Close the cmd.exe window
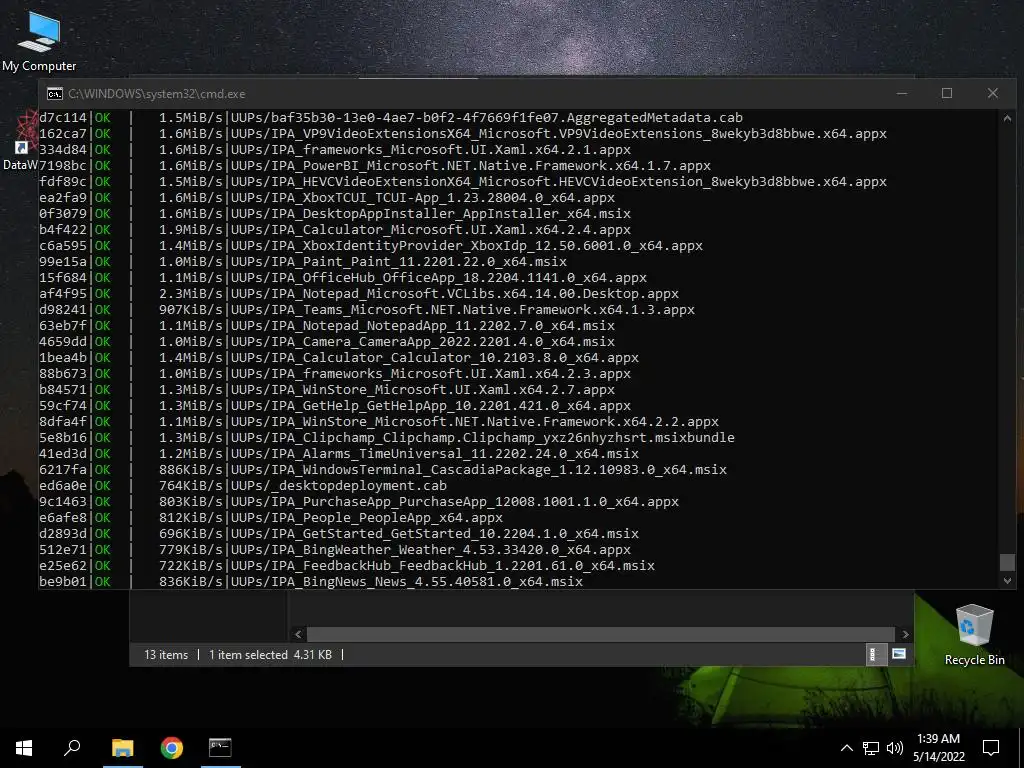 click(993, 93)
